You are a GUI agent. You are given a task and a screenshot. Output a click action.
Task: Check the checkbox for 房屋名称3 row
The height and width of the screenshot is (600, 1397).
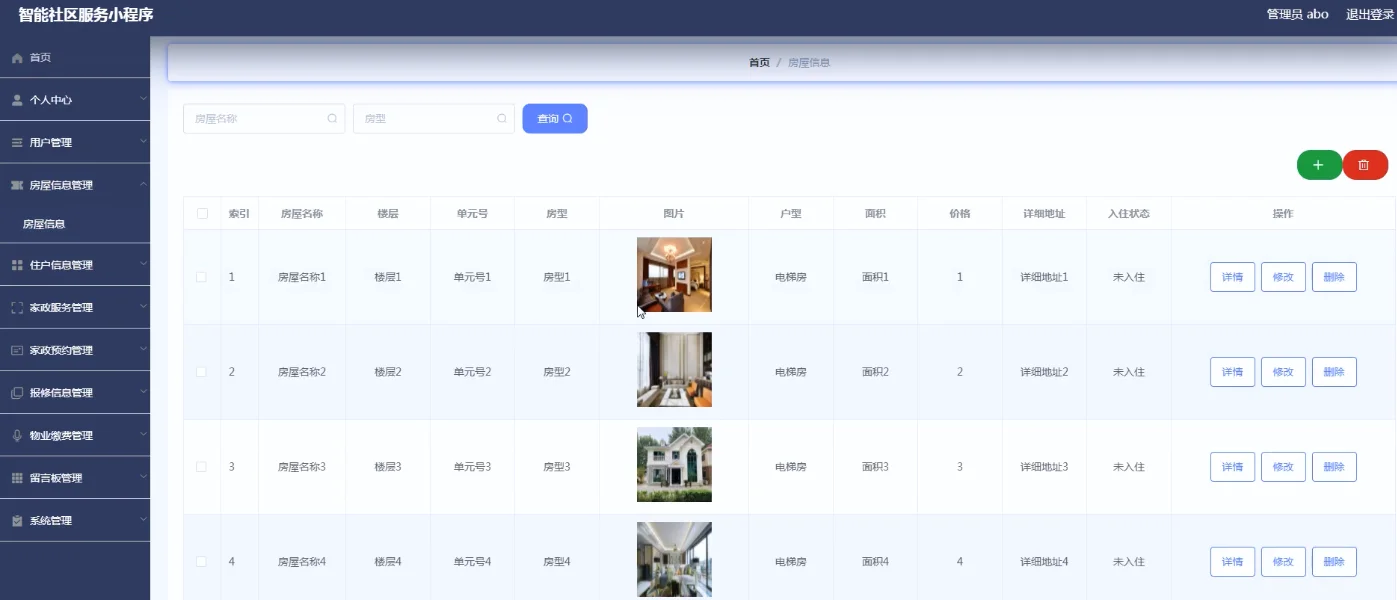click(202, 466)
